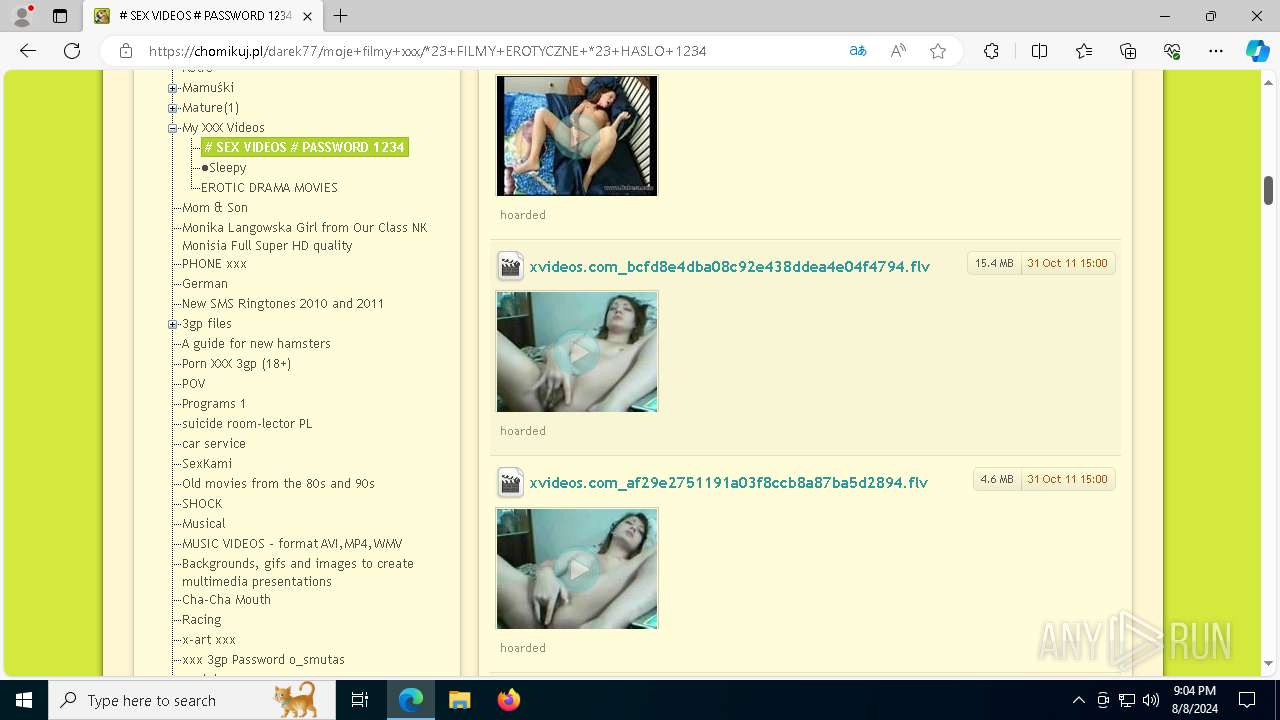1280x720 pixels.
Task: Launch the Copilot sidebar icon
Action: point(1257,51)
